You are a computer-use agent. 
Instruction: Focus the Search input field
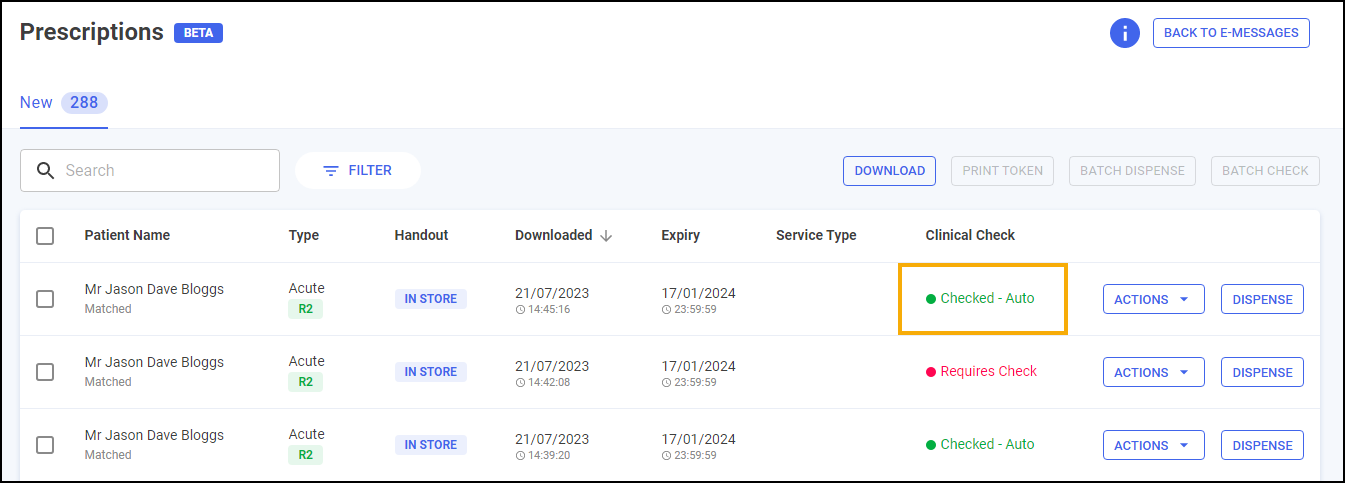pyautogui.click(x=165, y=171)
